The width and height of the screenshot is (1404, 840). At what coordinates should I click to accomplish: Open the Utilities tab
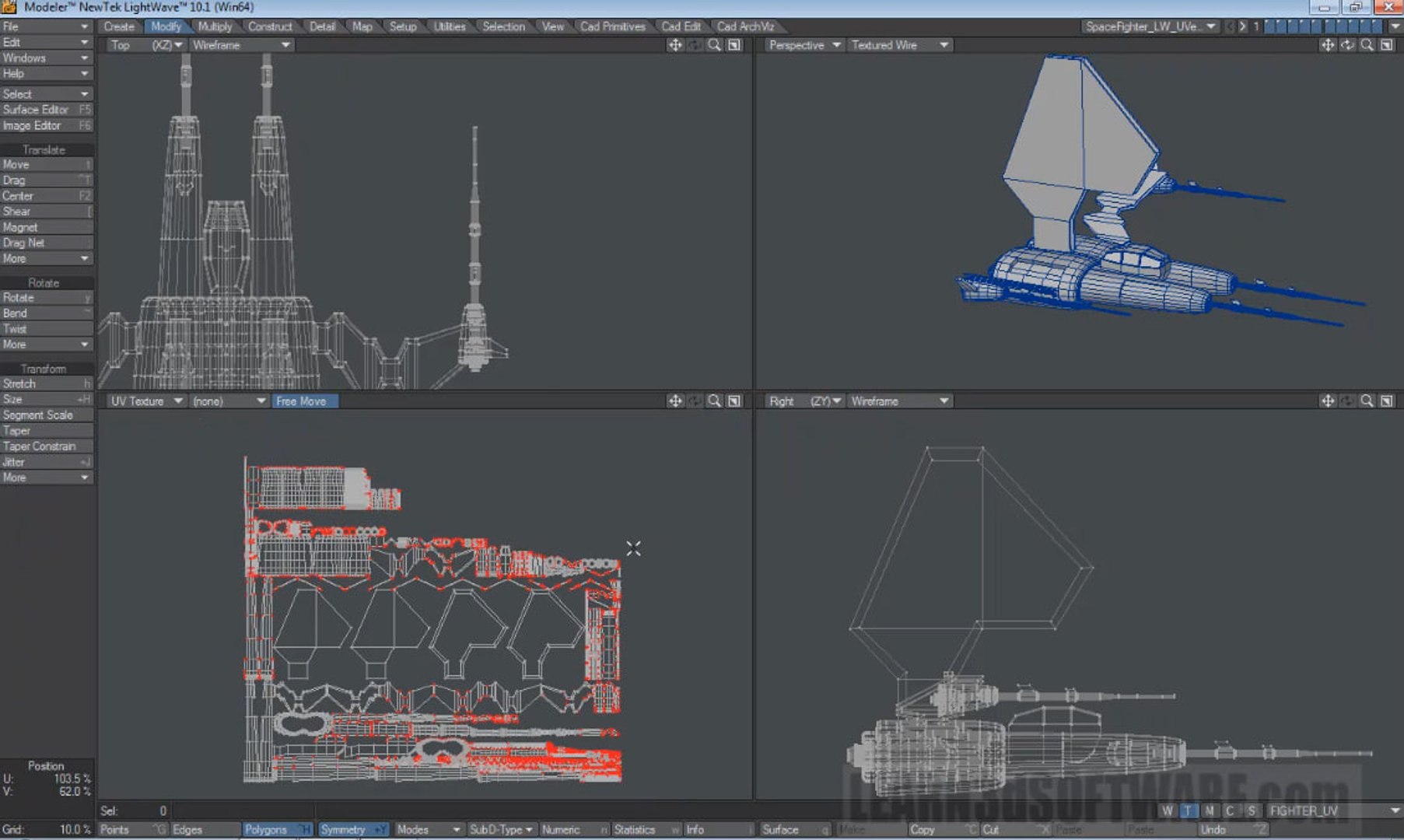pos(450,26)
